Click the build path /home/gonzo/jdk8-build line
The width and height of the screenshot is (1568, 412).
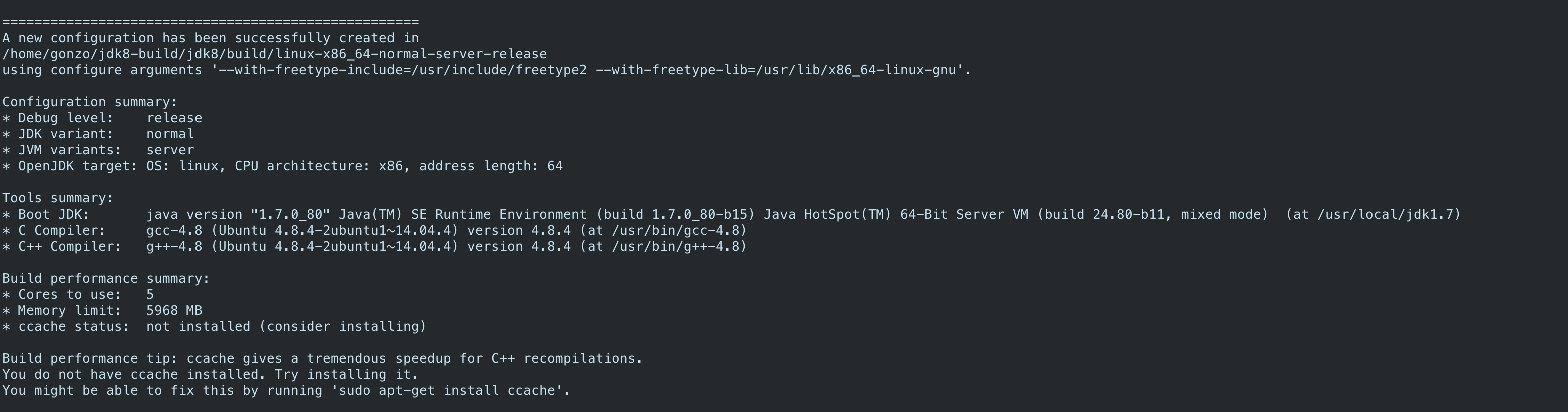tap(274, 54)
